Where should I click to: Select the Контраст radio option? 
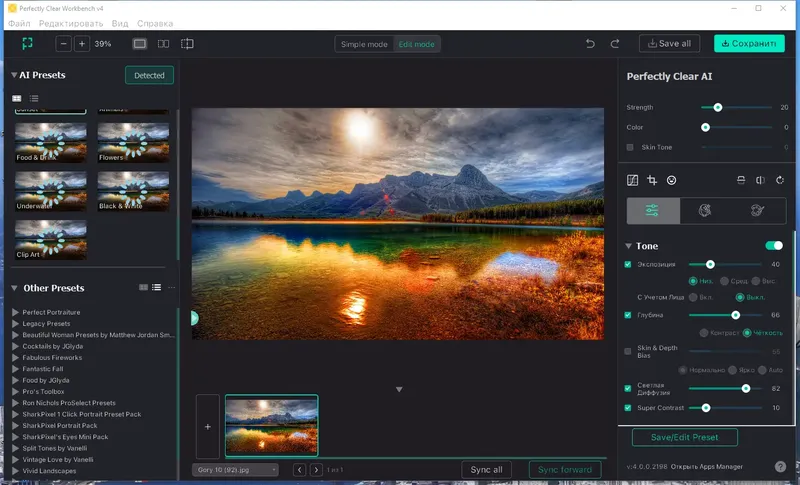[705, 332]
